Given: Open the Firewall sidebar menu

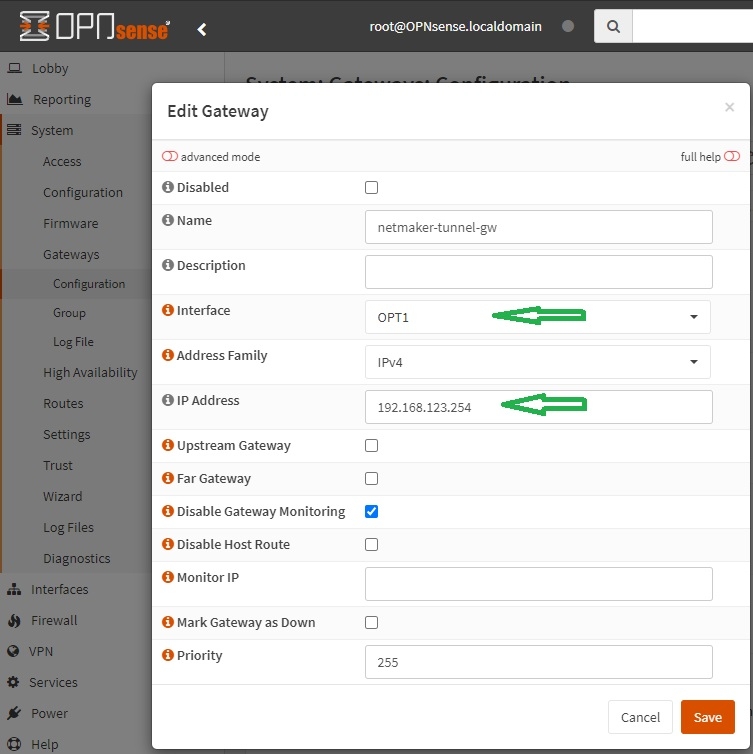Looking at the screenshot, I should pyautogui.click(x=54, y=620).
